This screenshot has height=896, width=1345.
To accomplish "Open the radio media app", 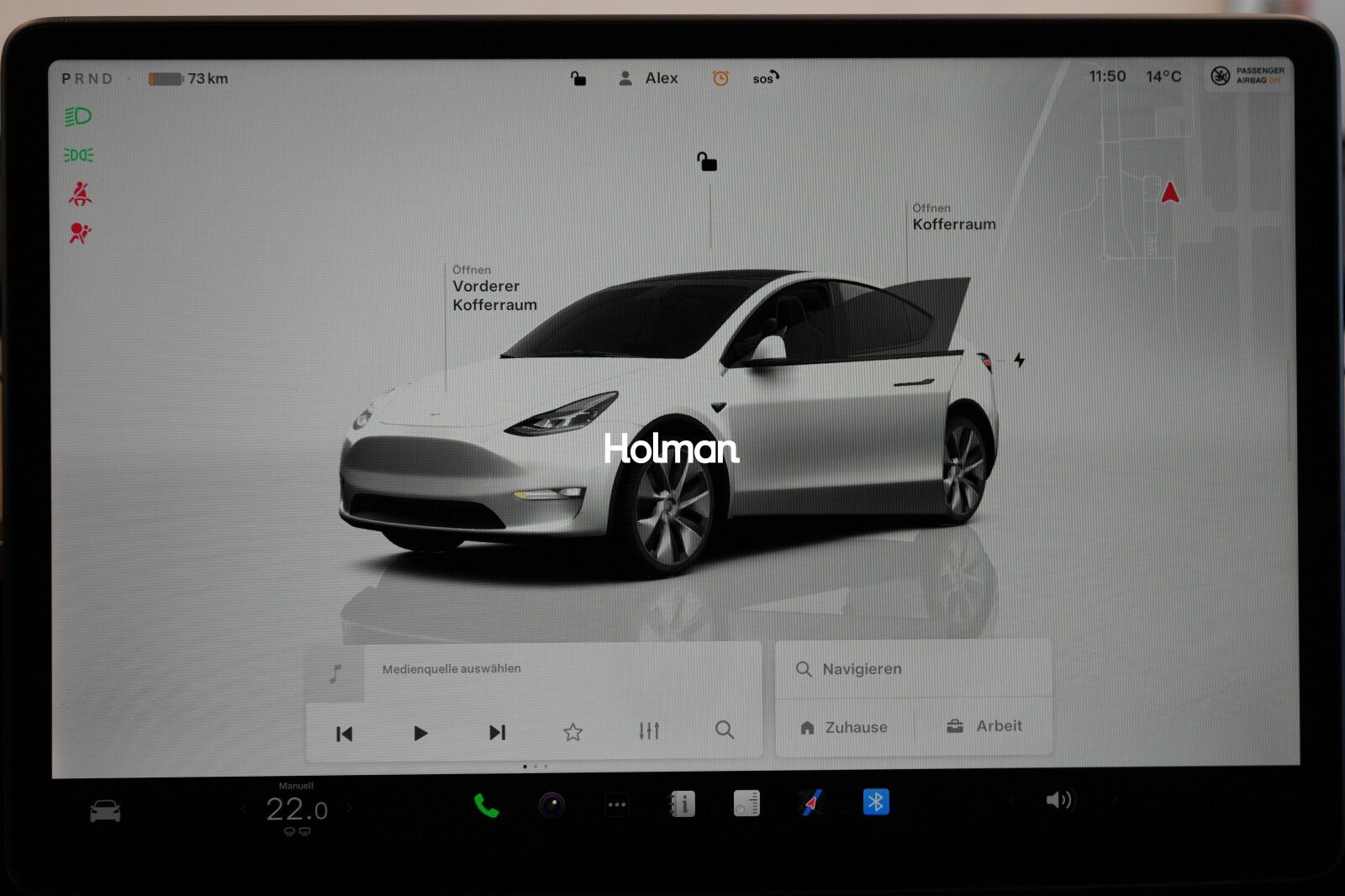I will (x=746, y=804).
